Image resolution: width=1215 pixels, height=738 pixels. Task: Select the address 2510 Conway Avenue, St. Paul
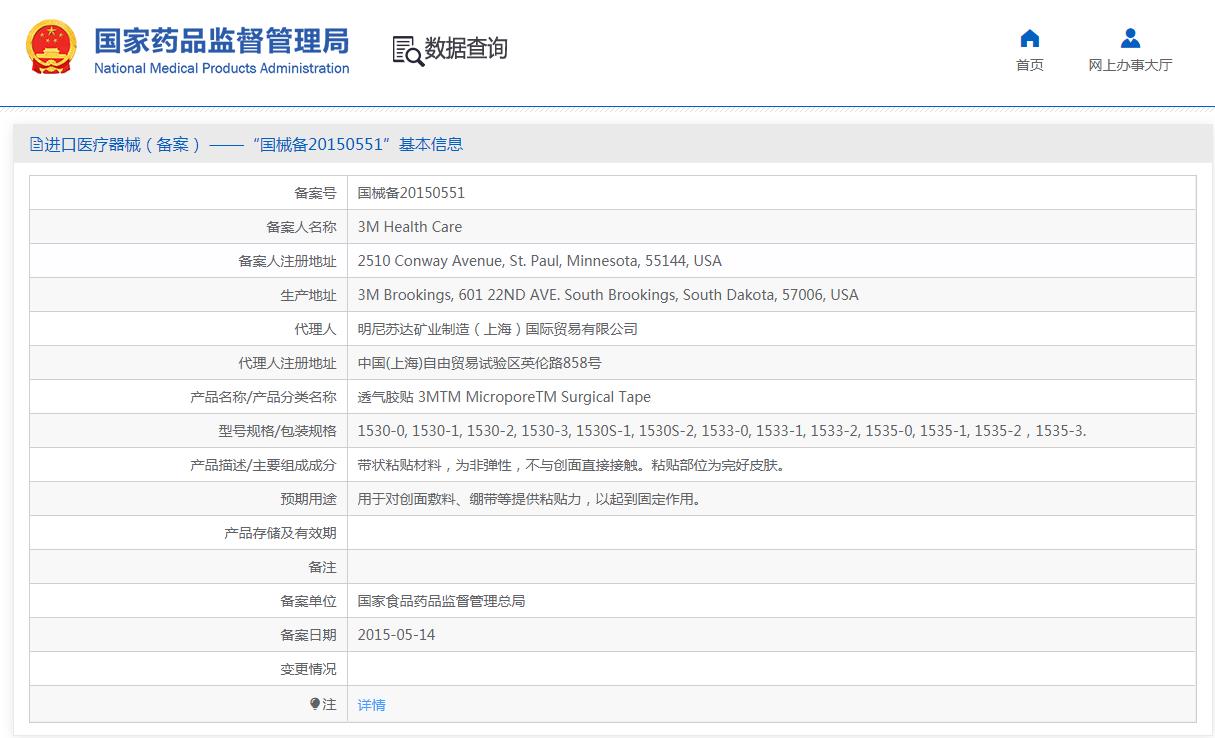click(539, 261)
